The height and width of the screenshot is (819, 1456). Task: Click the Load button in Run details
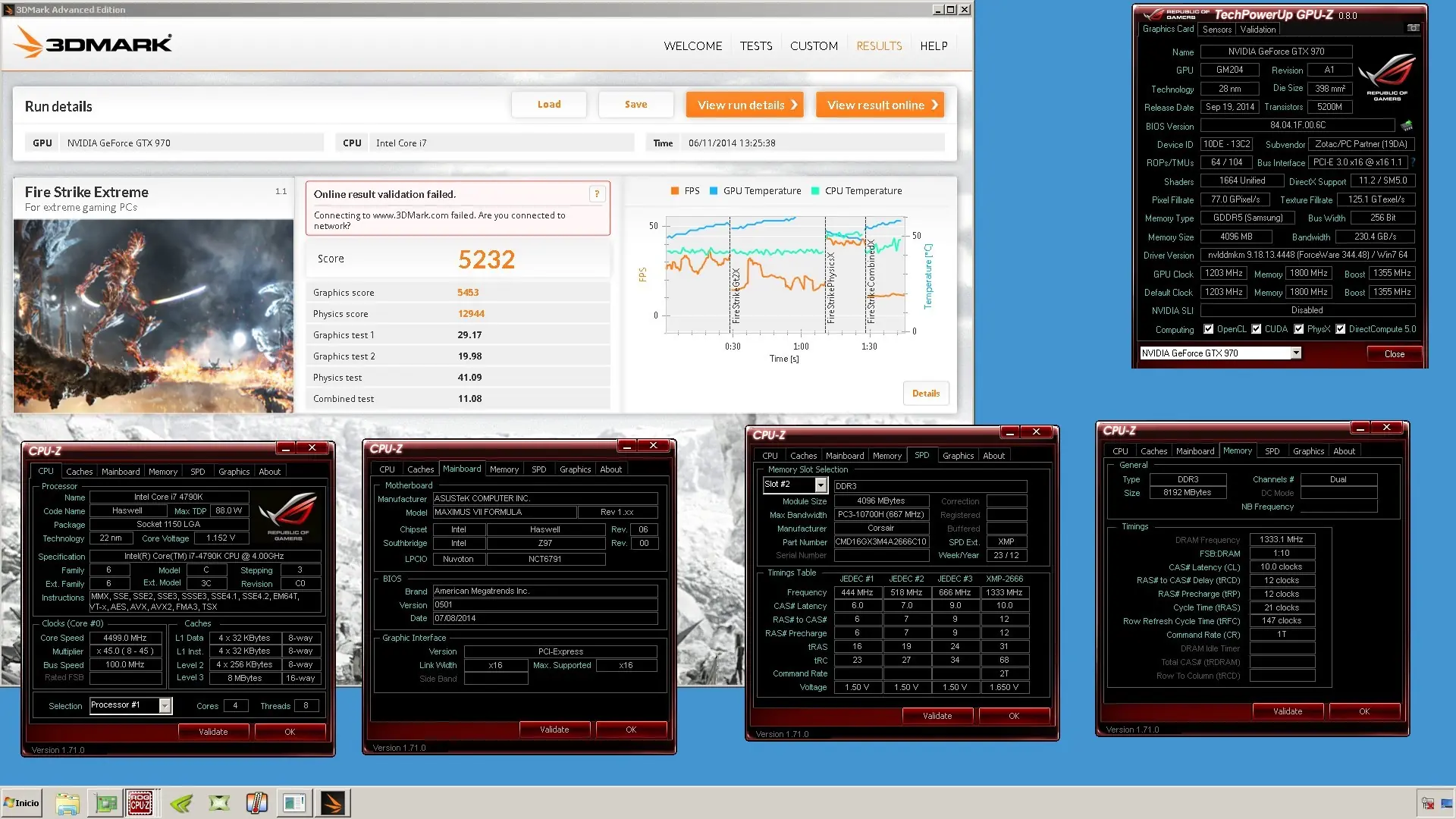coord(549,105)
